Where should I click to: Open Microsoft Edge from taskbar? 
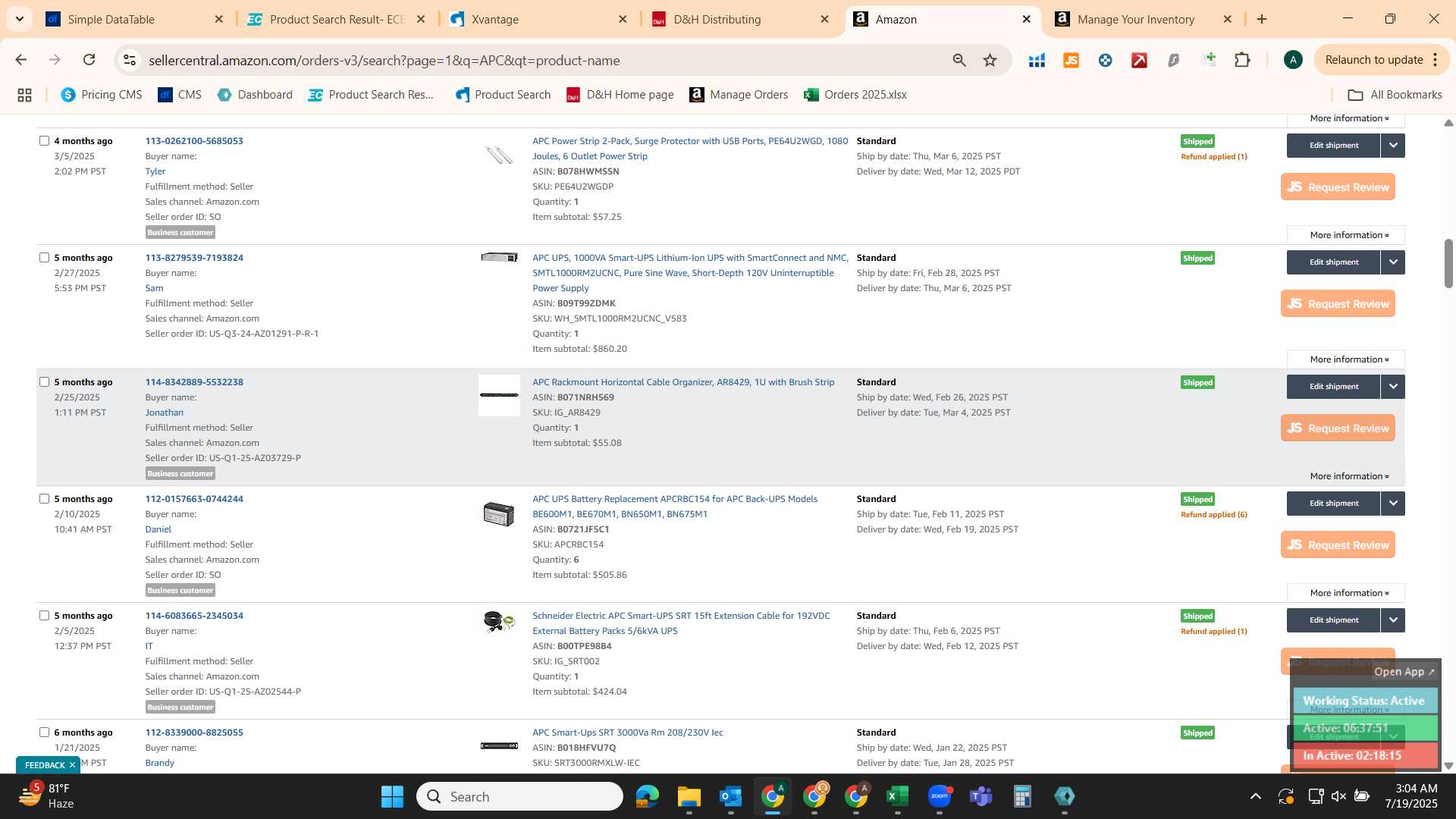click(647, 796)
